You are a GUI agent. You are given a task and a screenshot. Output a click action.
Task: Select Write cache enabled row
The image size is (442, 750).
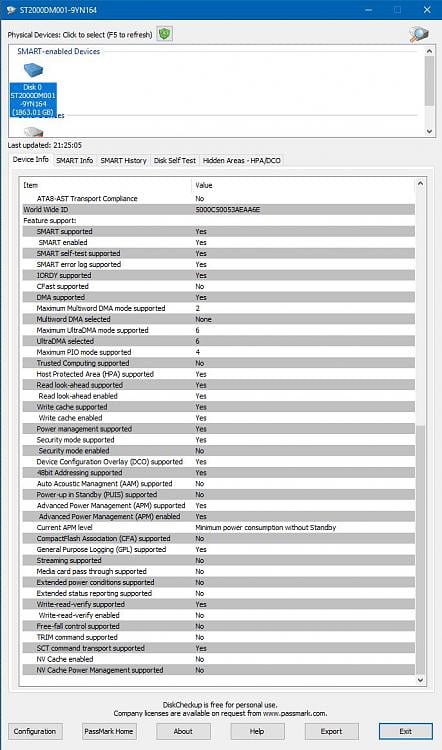tap(218, 418)
